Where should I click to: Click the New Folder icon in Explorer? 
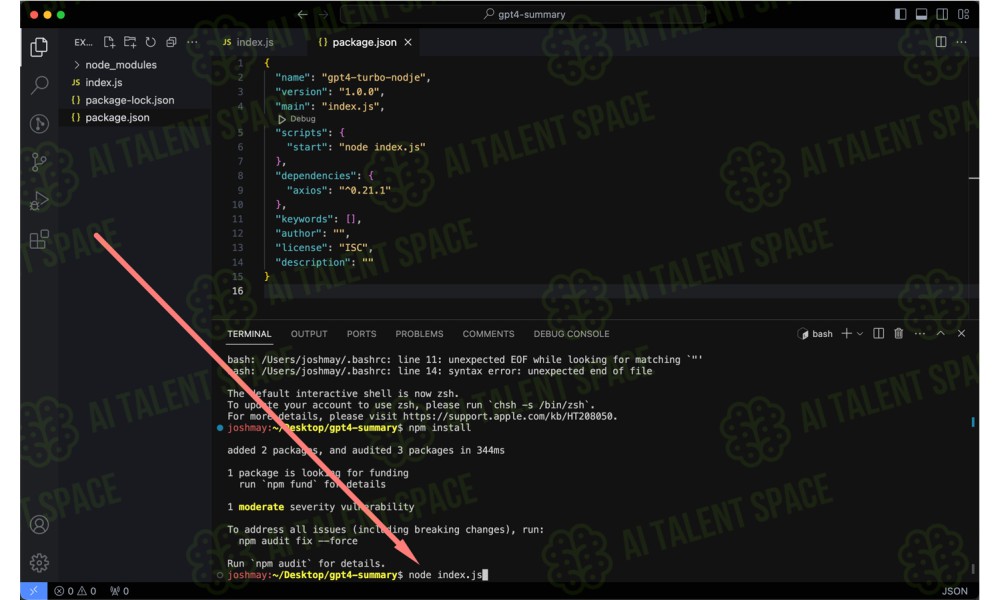[x=130, y=42]
